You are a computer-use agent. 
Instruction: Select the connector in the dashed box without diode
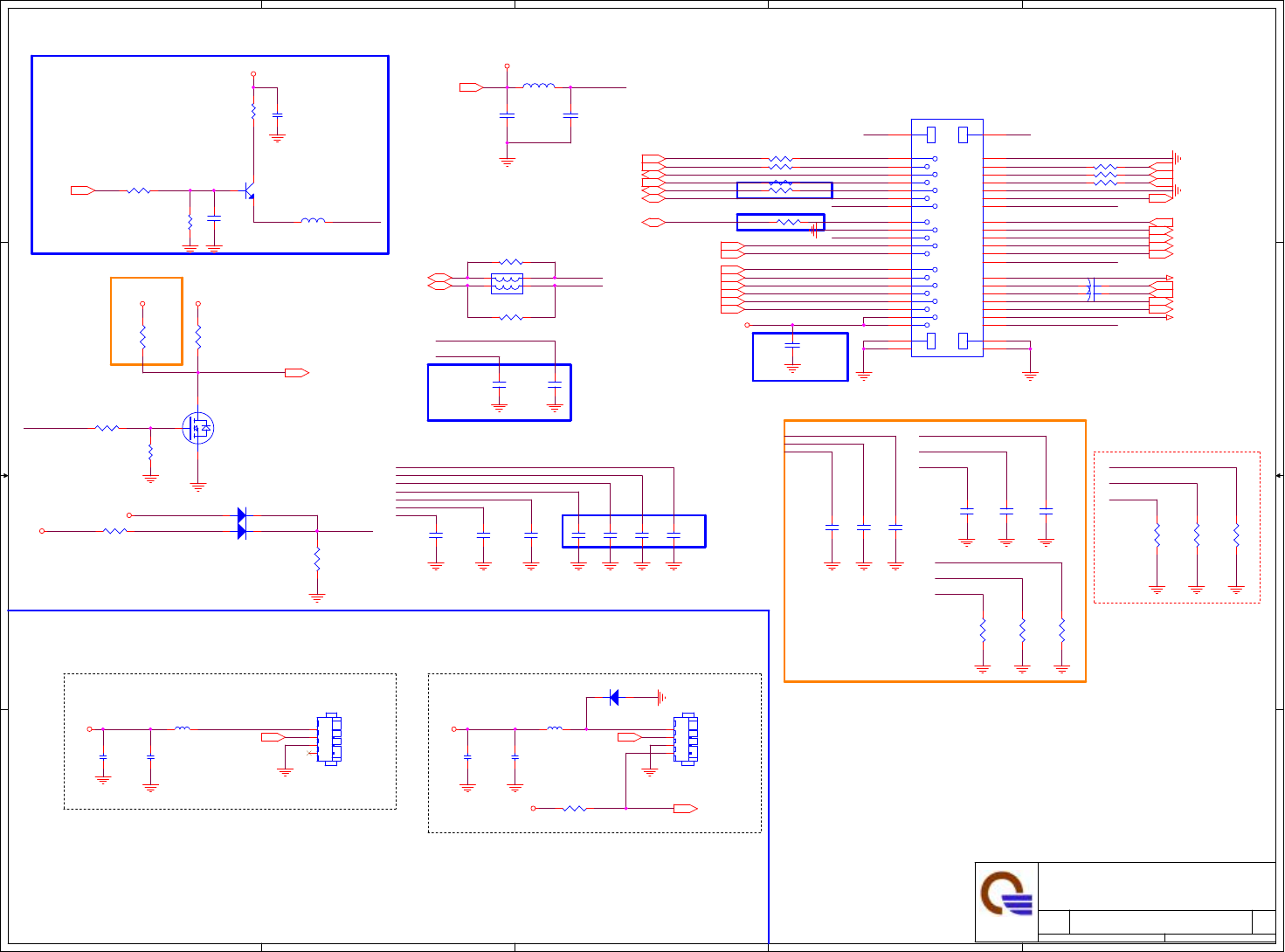pos(329,739)
